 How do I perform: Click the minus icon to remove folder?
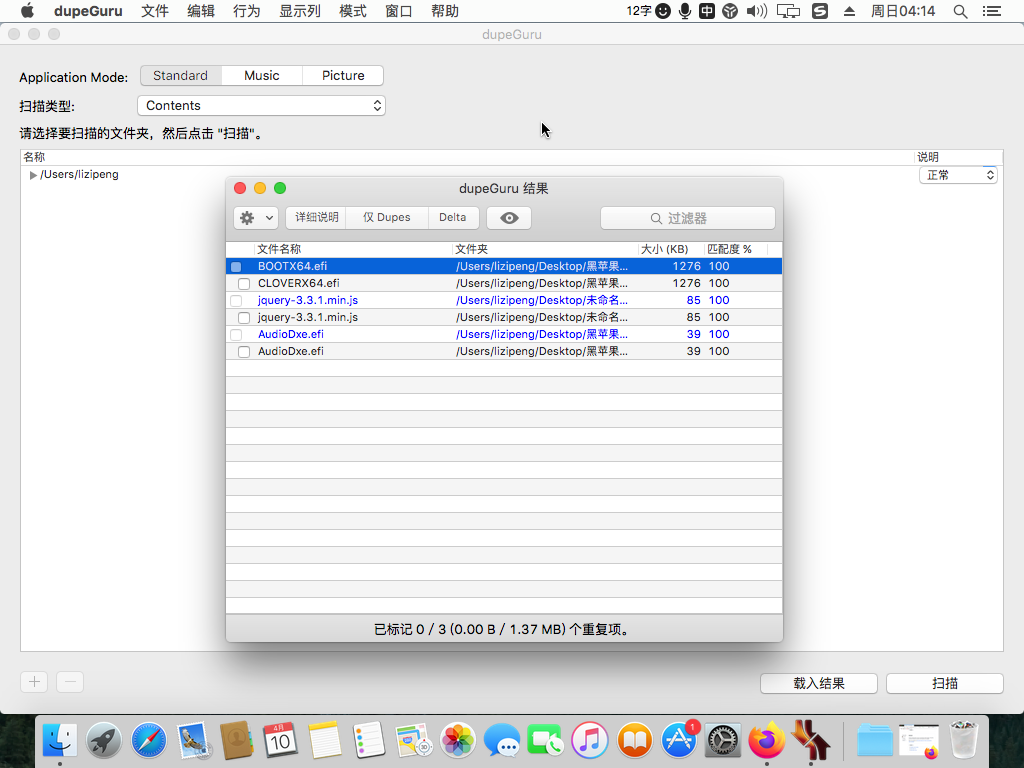point(70,682)
